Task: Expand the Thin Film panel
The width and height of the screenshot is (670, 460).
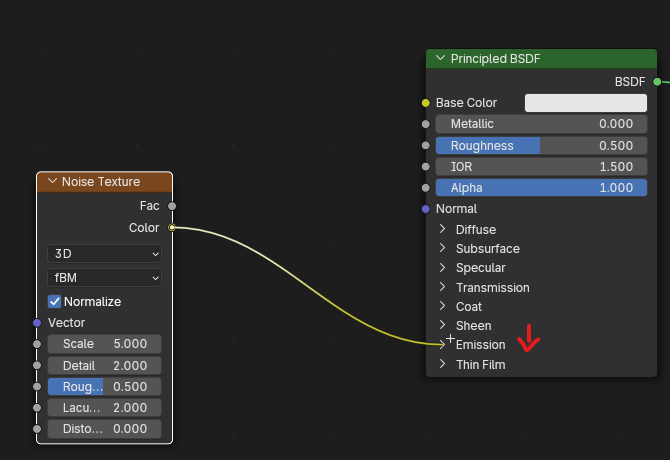Action: click(442, 364)
